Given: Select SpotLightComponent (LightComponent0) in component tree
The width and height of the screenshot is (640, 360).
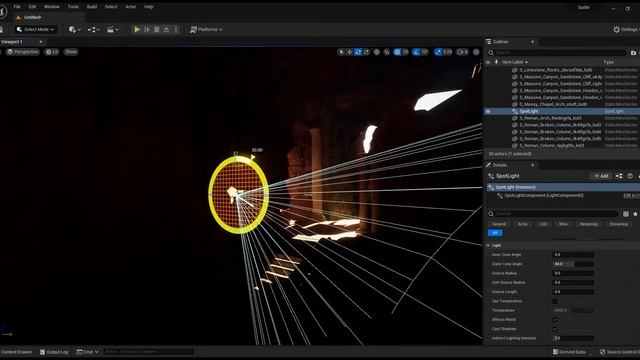Looking at the screenshot, I should pyautogui.click(x=544, y=196).
